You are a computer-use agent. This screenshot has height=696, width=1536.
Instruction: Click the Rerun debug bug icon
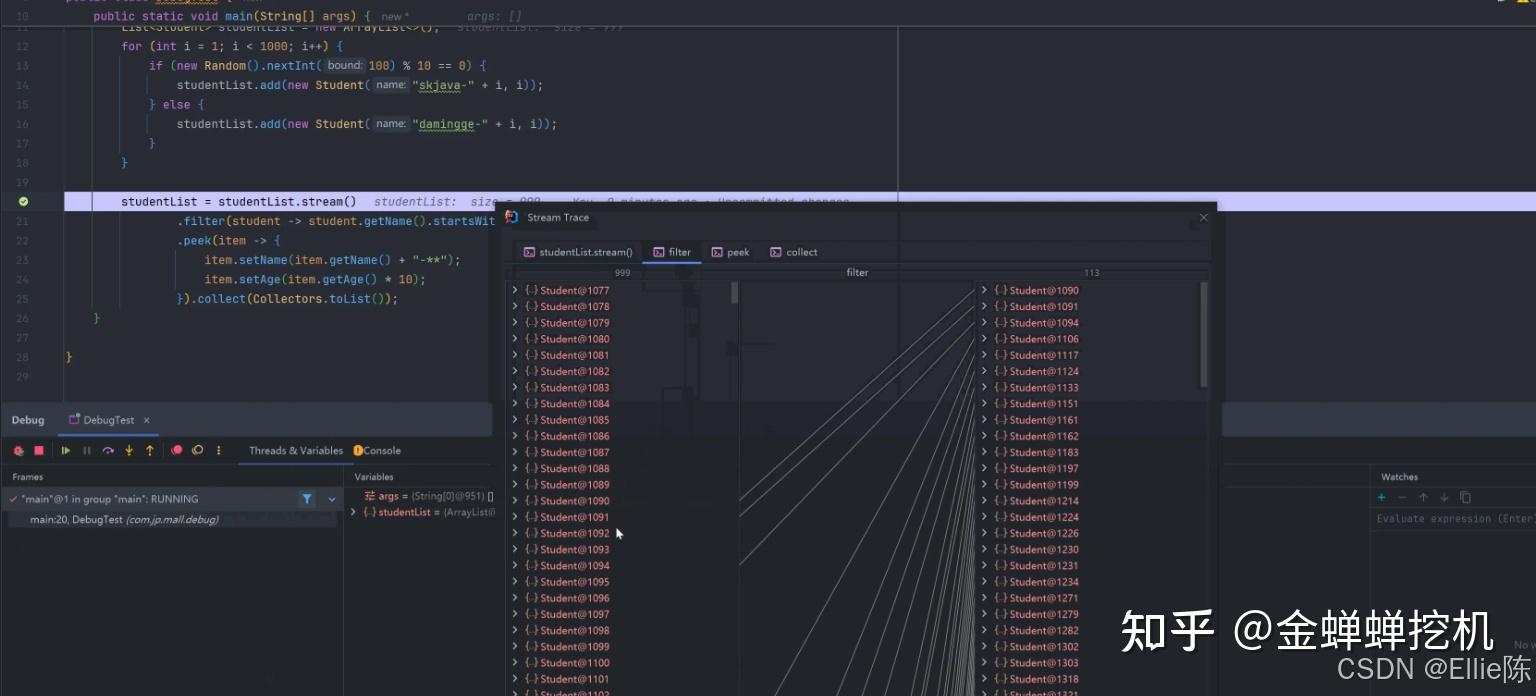pyautogui.click(x=18, y=451)
